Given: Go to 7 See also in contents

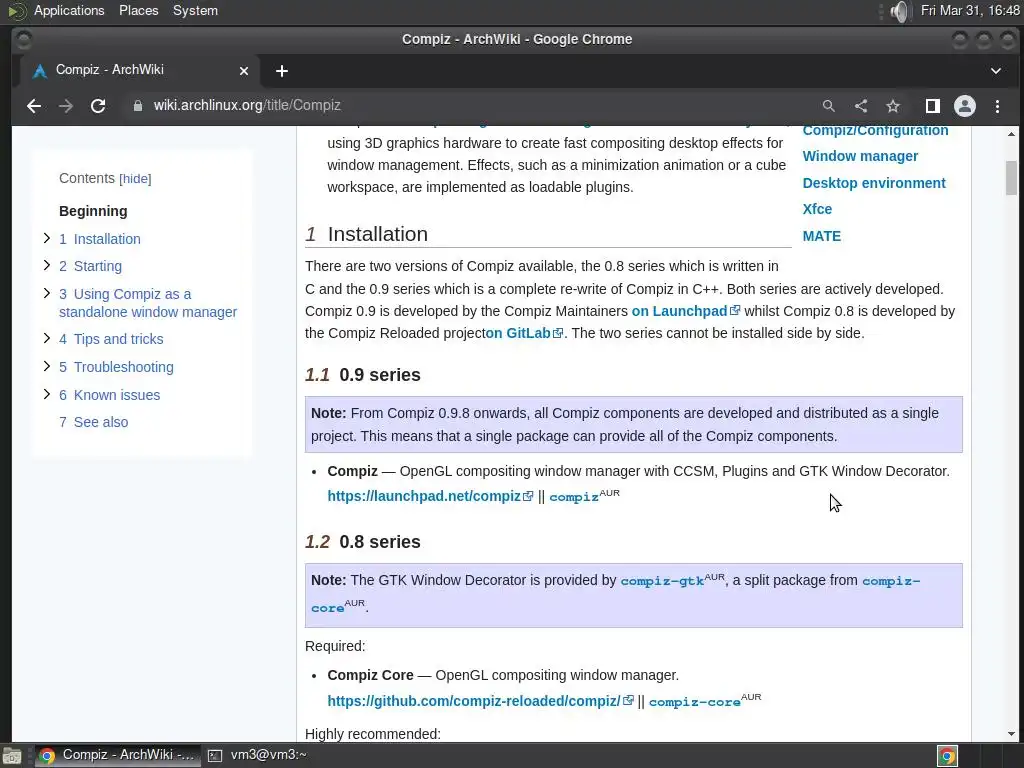Looking at the screenshot, I should coord(93,423).
